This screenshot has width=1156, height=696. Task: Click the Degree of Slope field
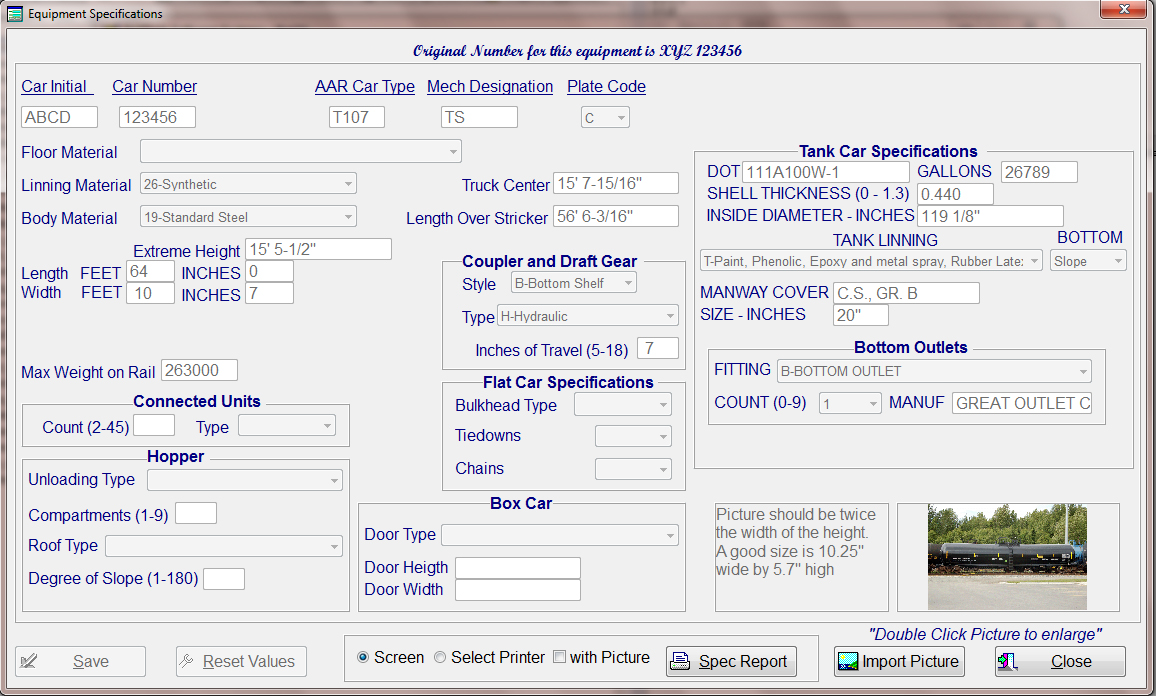tap(223, 579)
